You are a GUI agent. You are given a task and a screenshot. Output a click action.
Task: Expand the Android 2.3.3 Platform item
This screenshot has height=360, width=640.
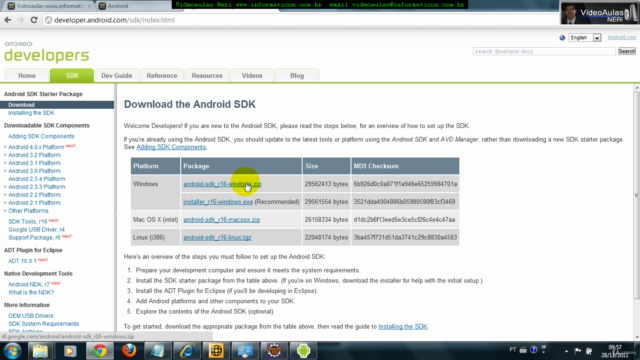pyautogui.click(x=5, y=187)
